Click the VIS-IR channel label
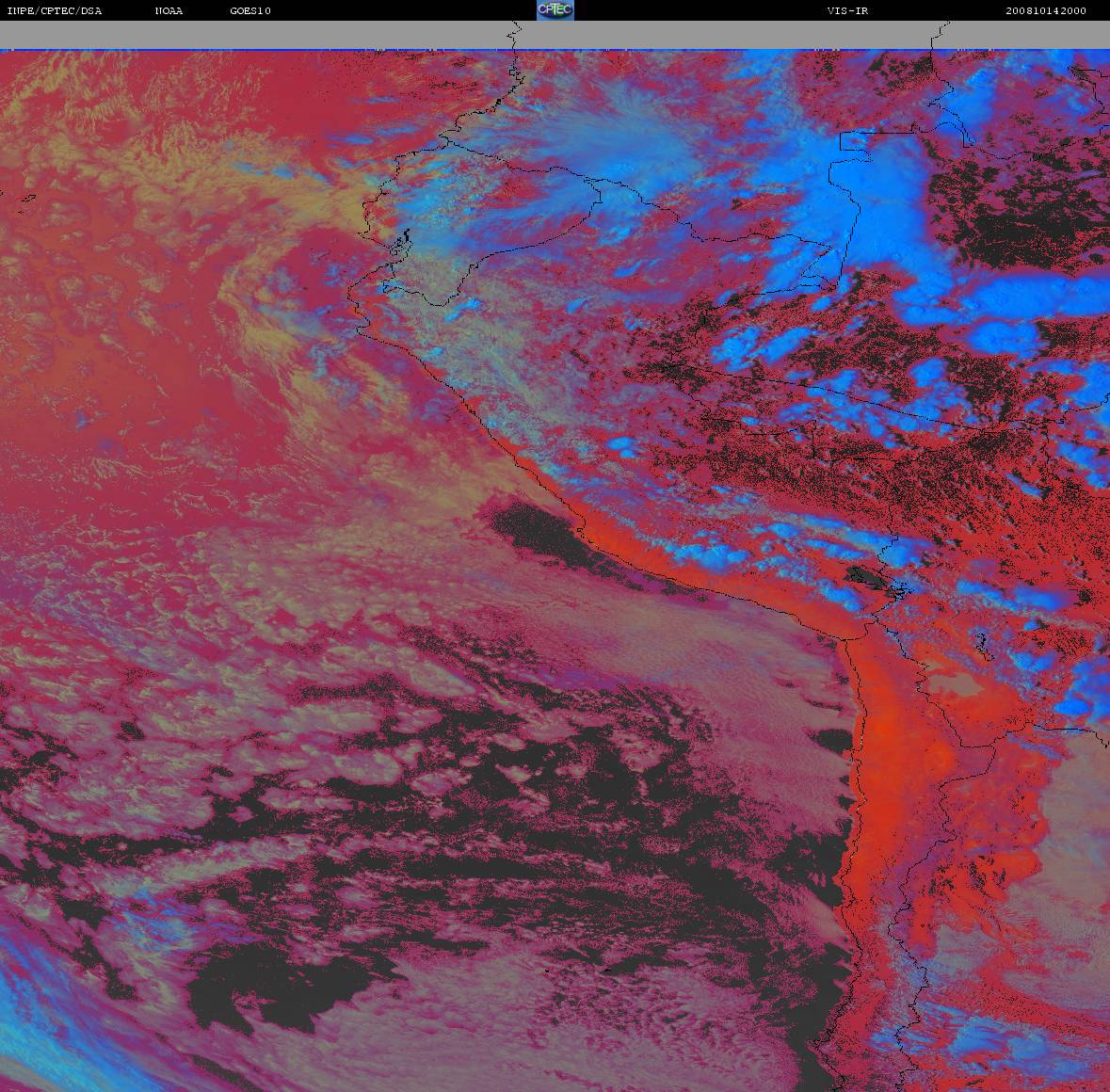 (x=847, y=10)
